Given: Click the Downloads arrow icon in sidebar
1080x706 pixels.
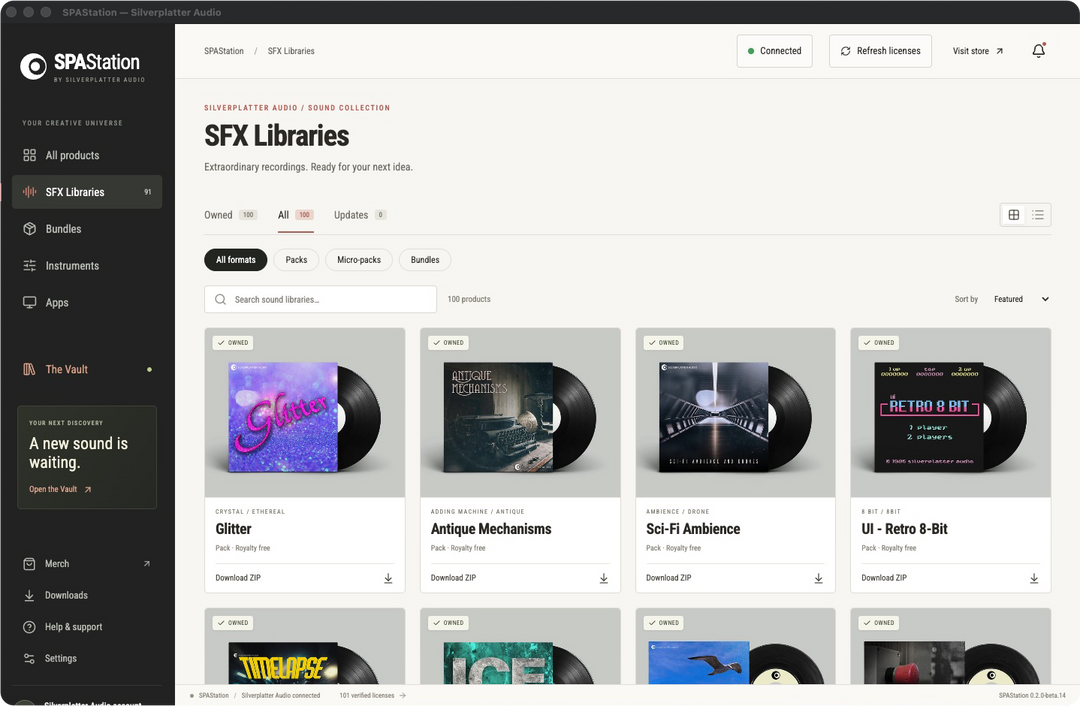Looking at the screenshot, I should point(29,595).
